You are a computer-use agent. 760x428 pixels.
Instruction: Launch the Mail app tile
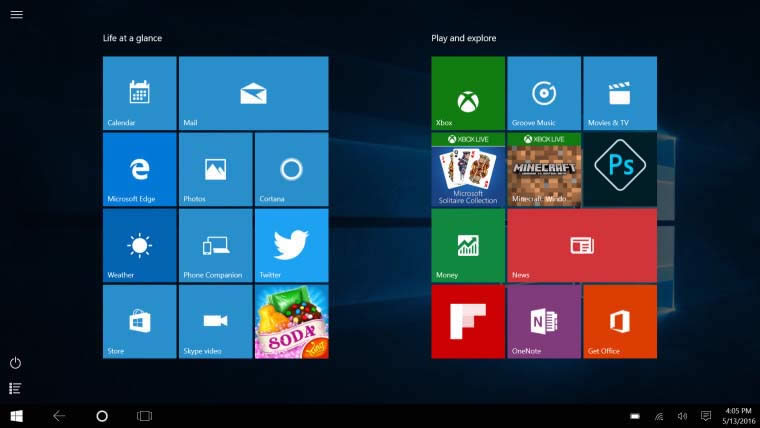click(253, 93)
